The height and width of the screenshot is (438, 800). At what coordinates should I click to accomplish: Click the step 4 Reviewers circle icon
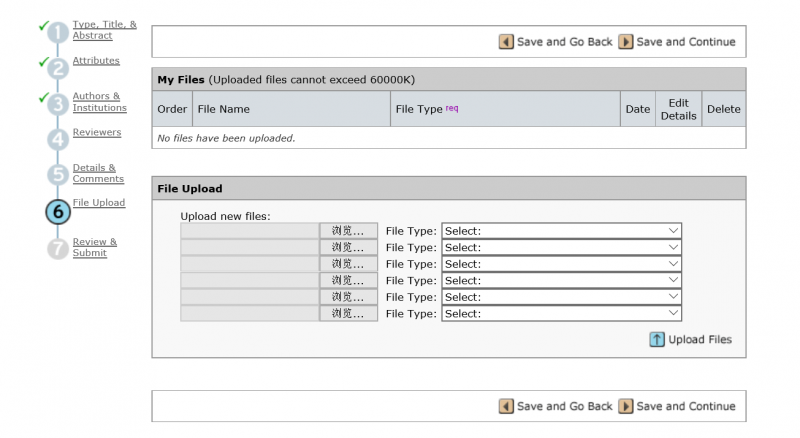click(x=58, y=140)
